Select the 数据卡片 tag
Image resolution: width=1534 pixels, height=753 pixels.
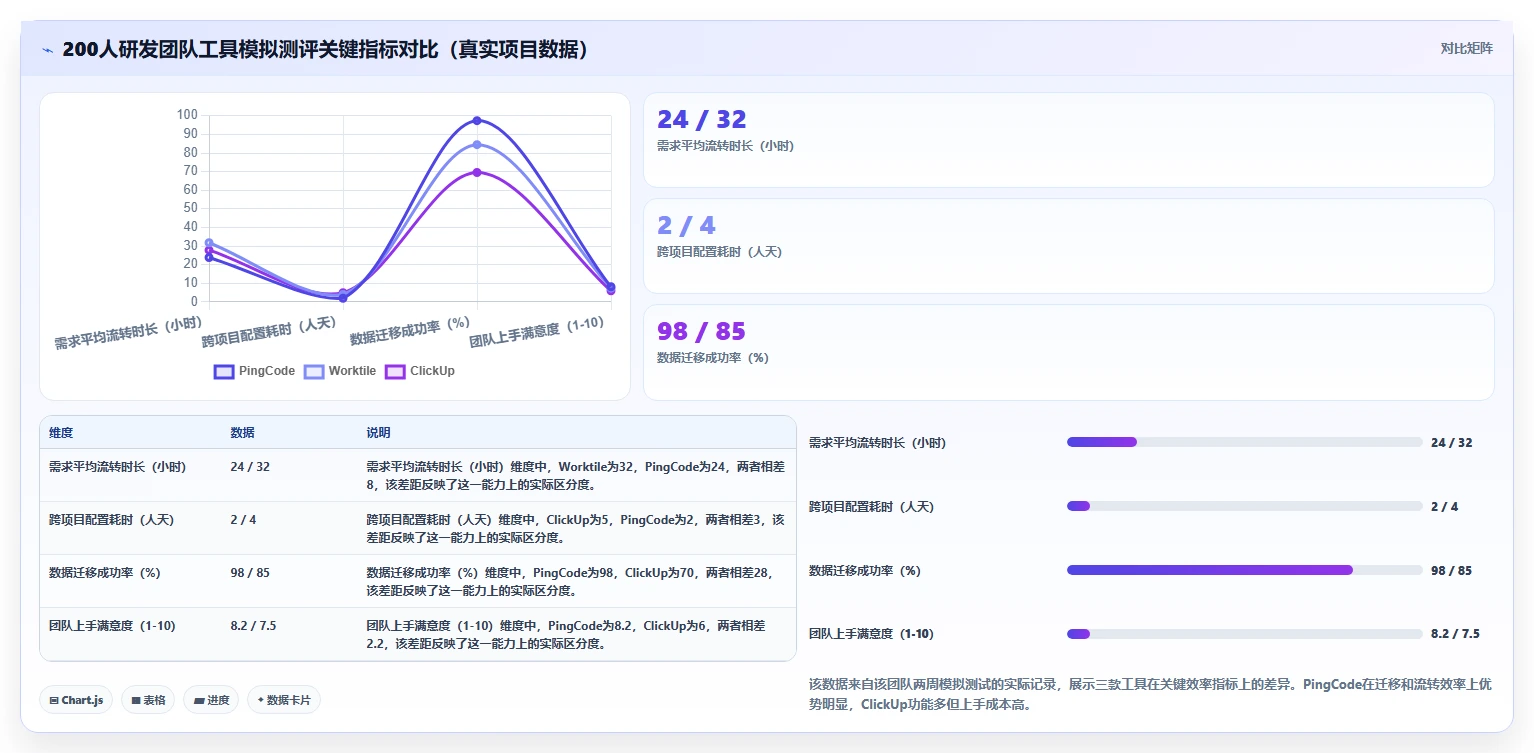[x=284, y=700]
